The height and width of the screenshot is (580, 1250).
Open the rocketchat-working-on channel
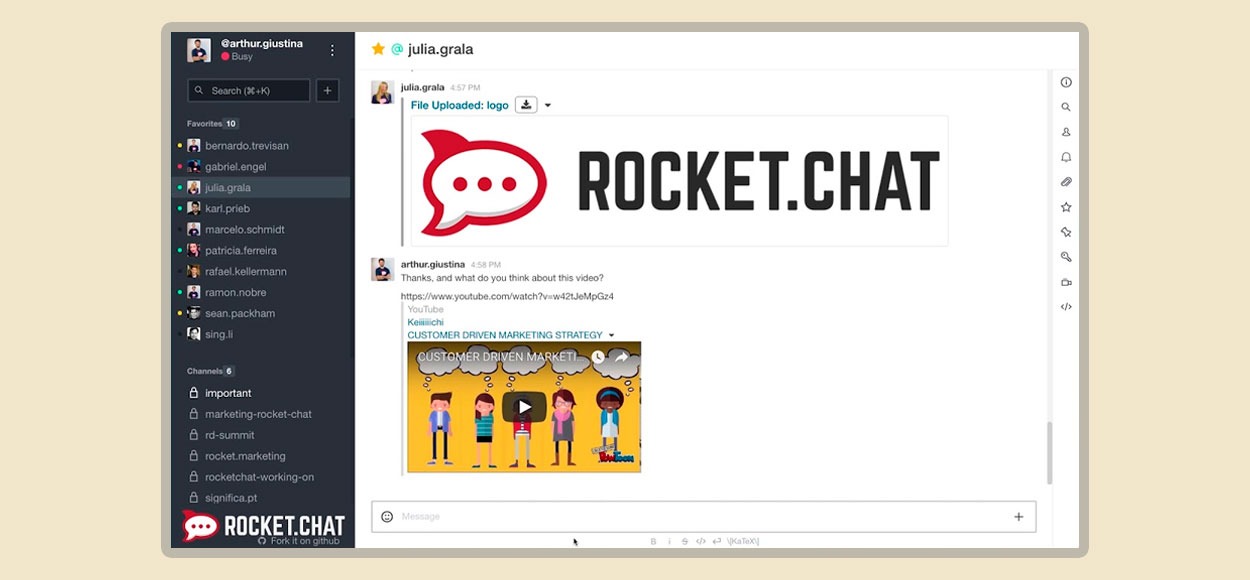pos(260,478)
